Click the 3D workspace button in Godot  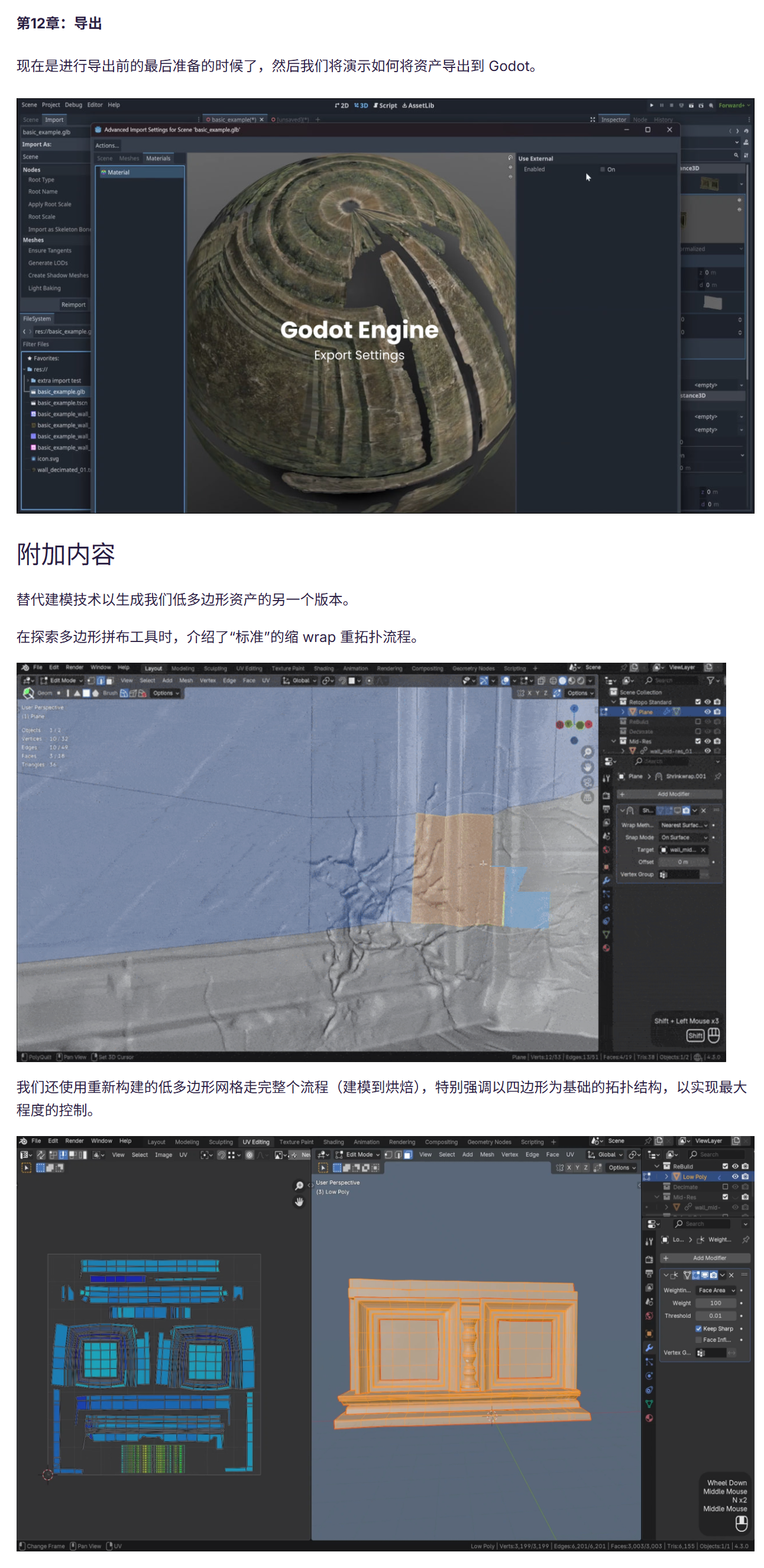[x=361, y=105]
